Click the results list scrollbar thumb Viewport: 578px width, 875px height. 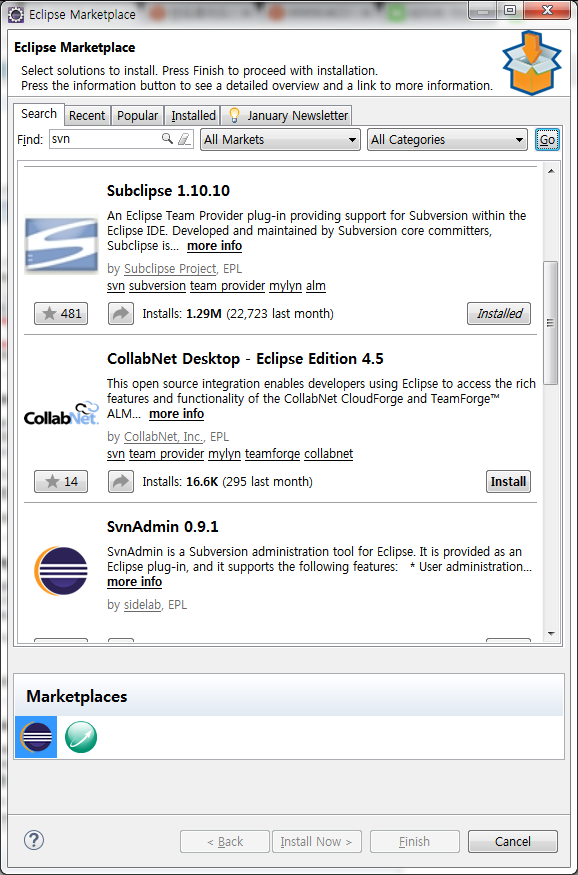click(551, 323)
